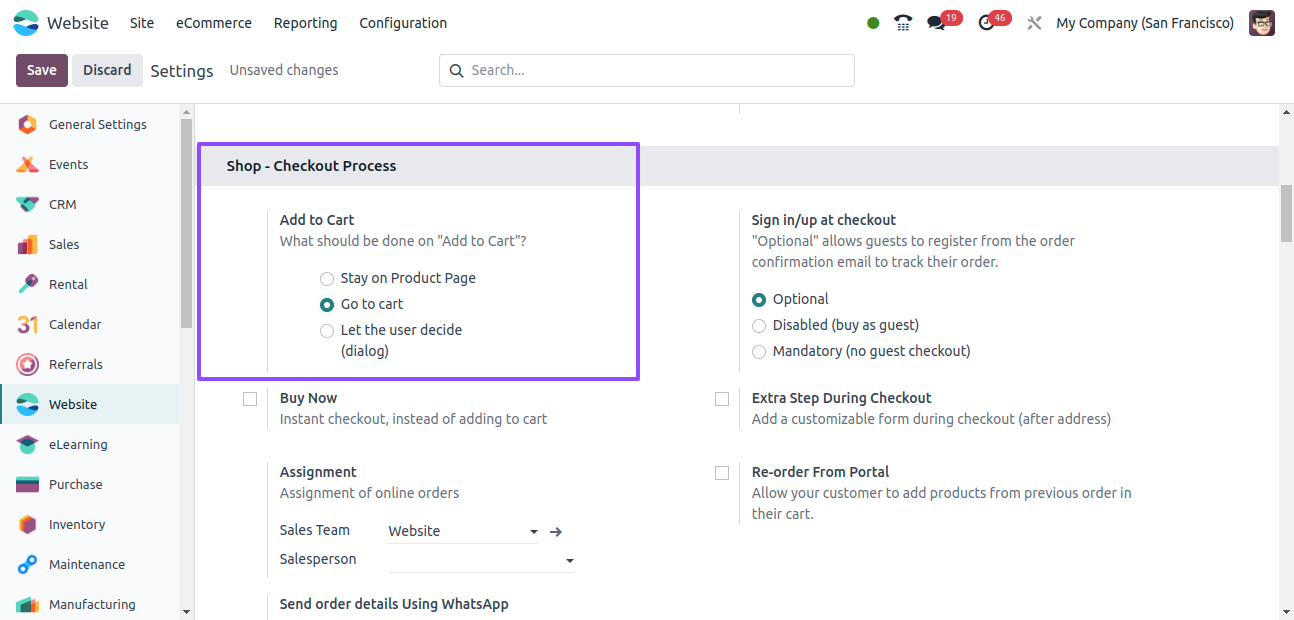Open Sales Team record via arrow icon
The width and height of the screenshot is (1294, 620).
coord(557,532)
